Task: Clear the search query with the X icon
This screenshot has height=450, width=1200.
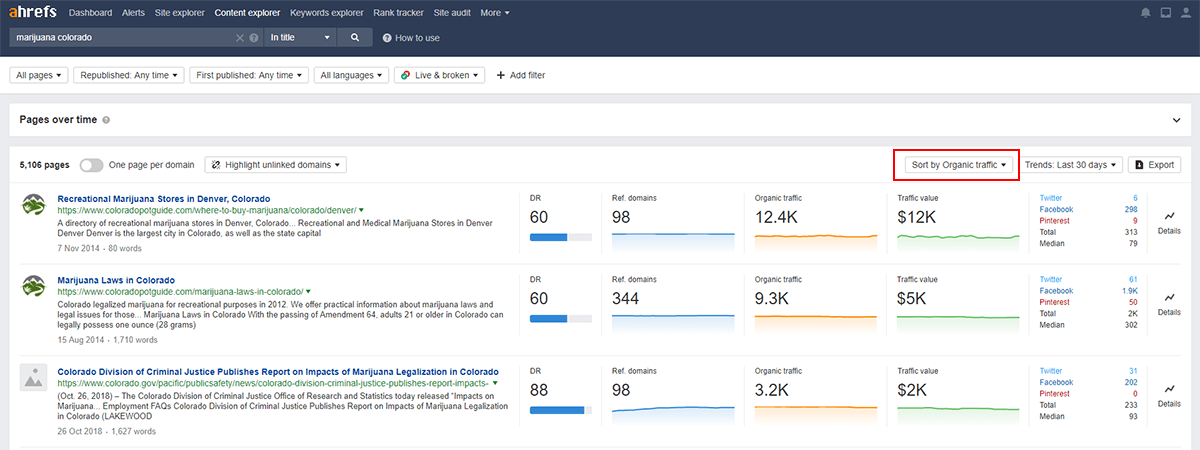Action: [240, 37]
